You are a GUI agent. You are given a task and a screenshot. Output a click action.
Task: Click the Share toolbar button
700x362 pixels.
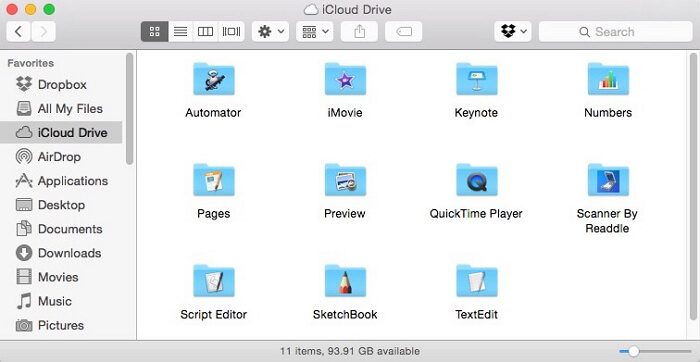click(x=359, y=32)
